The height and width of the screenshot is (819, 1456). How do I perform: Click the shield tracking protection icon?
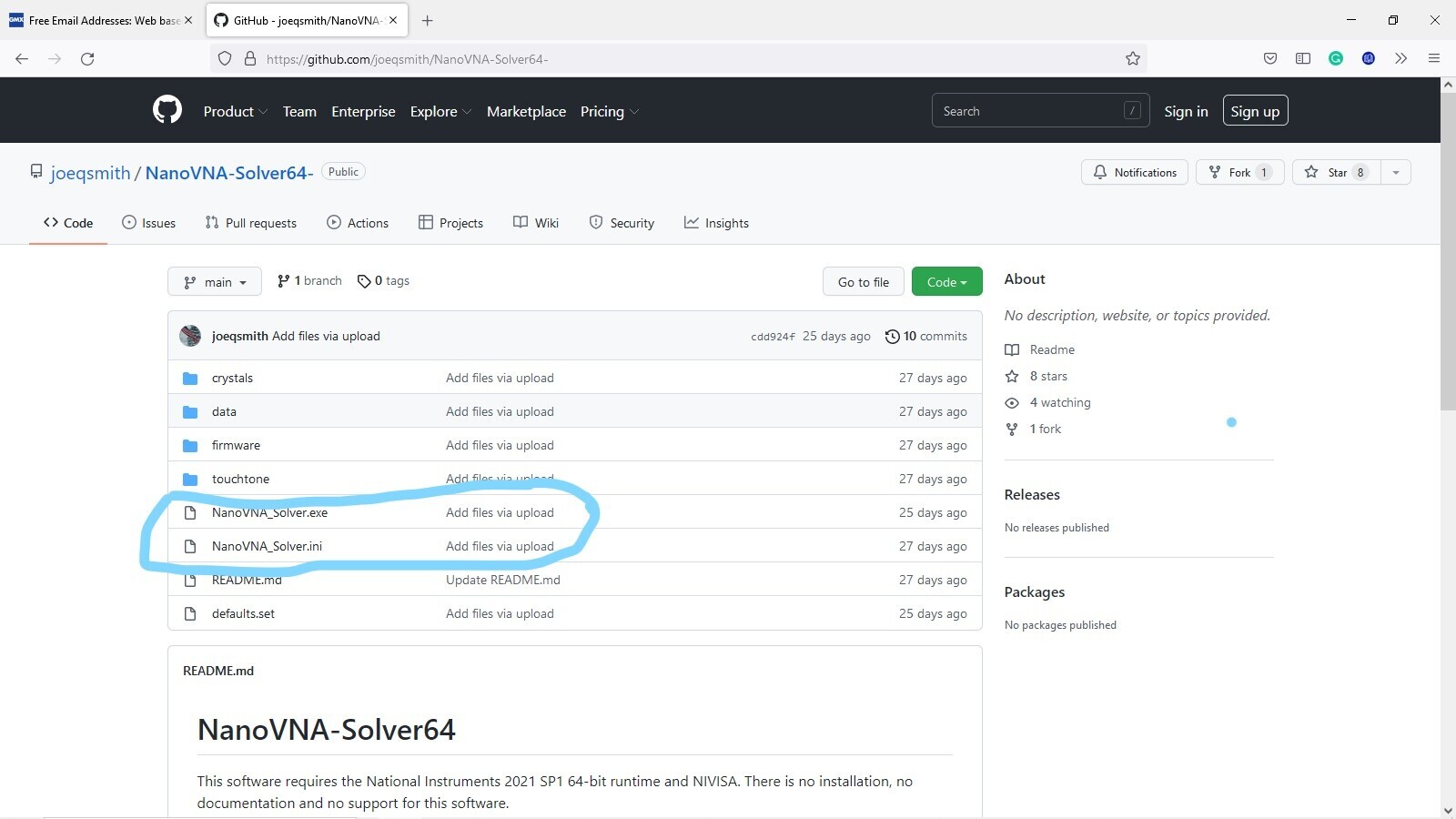point(225,58)
